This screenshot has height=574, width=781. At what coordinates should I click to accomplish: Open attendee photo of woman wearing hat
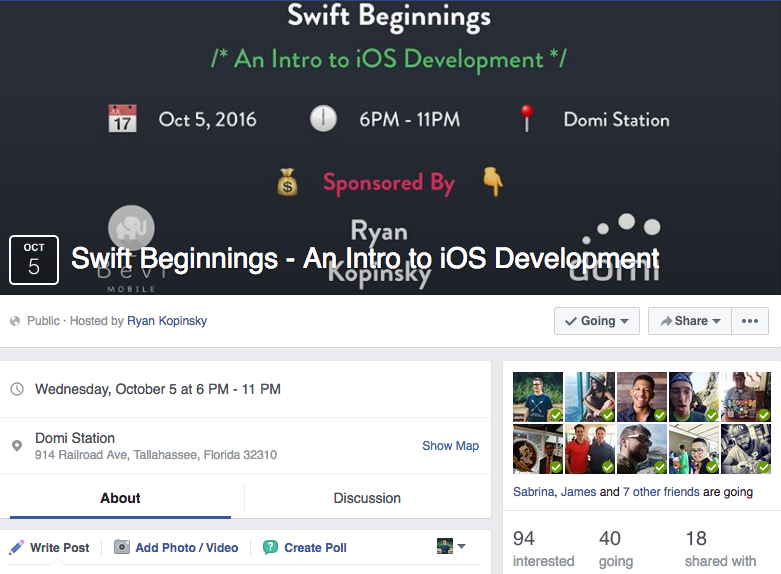(590, 397)
